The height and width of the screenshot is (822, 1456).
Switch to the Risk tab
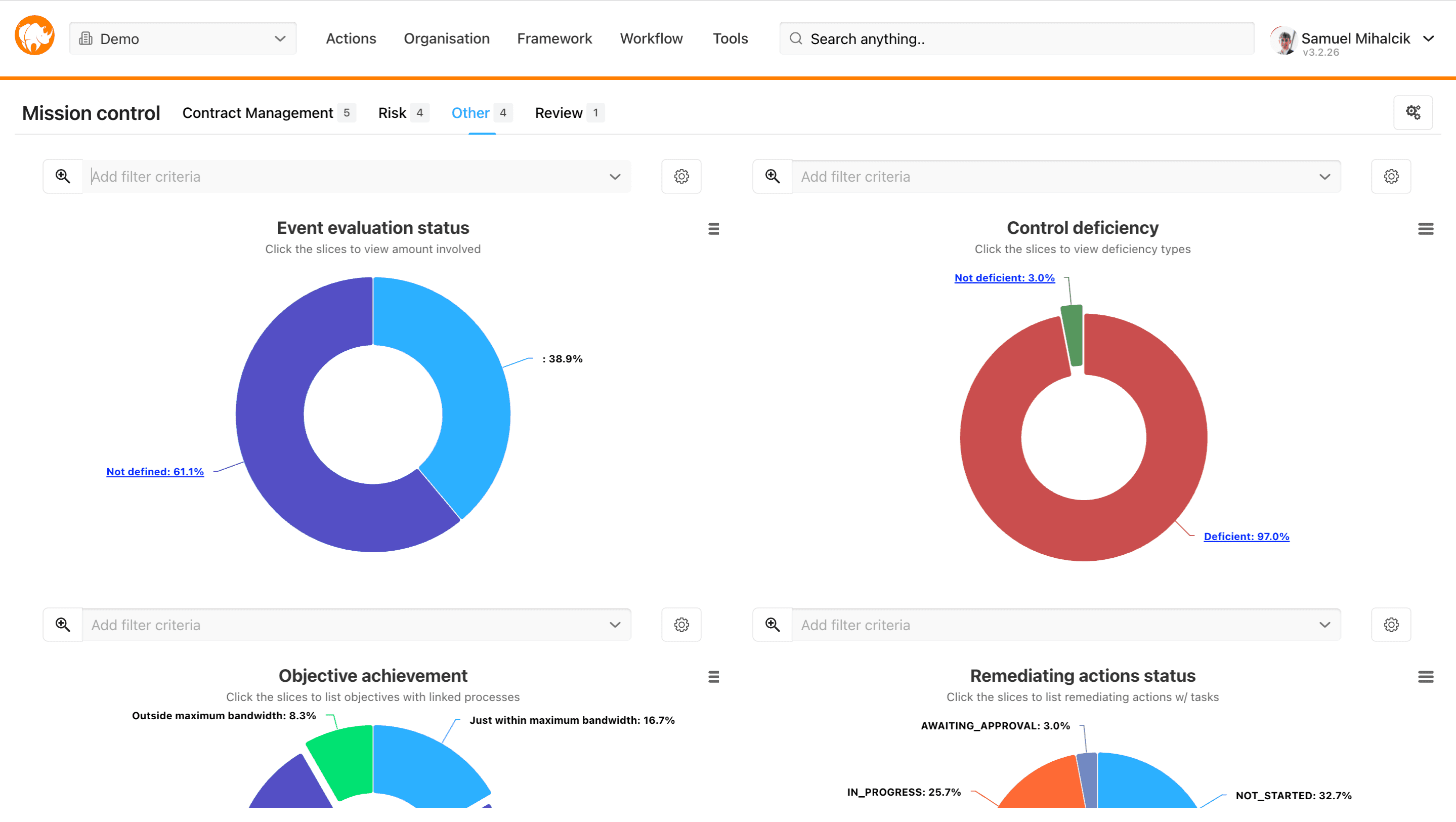tap(392, 112)
